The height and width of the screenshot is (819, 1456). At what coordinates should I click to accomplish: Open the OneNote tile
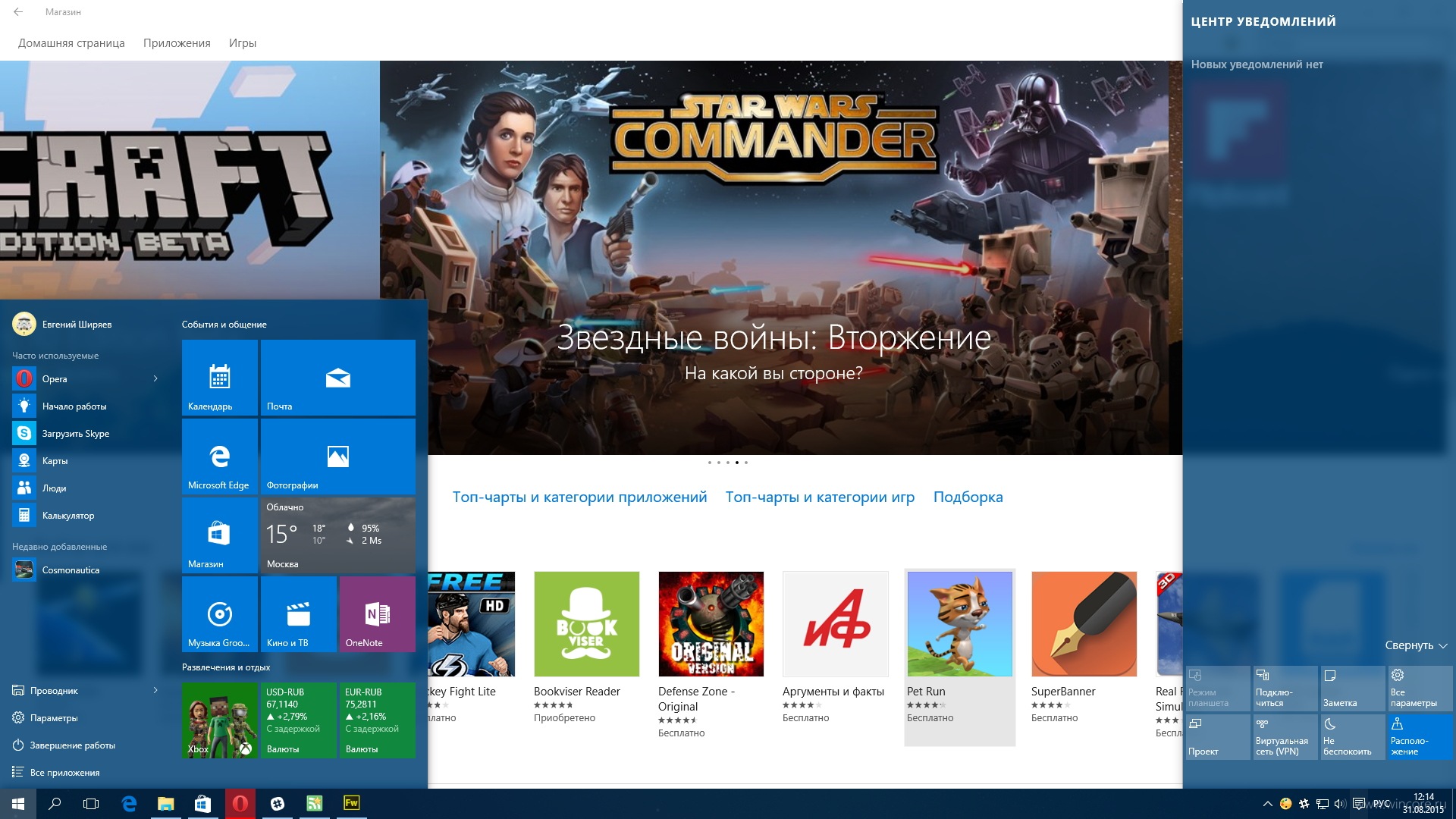pos(378,614)
